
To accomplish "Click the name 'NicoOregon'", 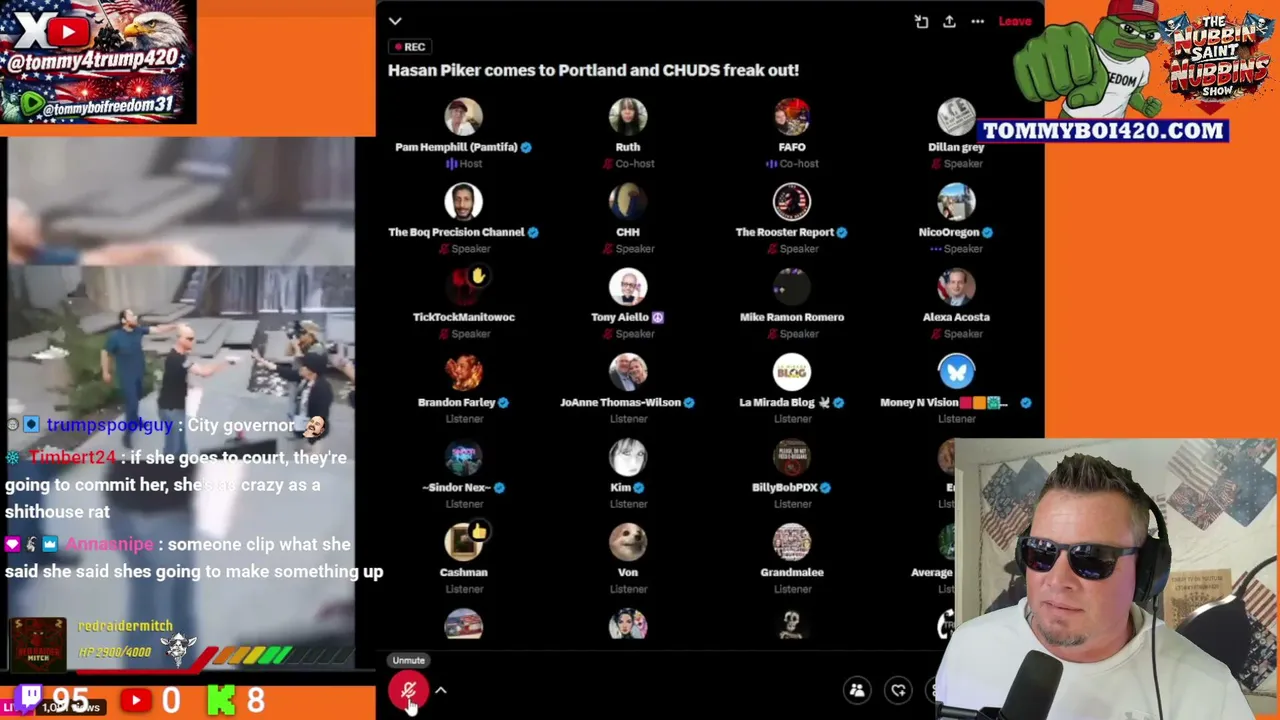I will (949, 232).
